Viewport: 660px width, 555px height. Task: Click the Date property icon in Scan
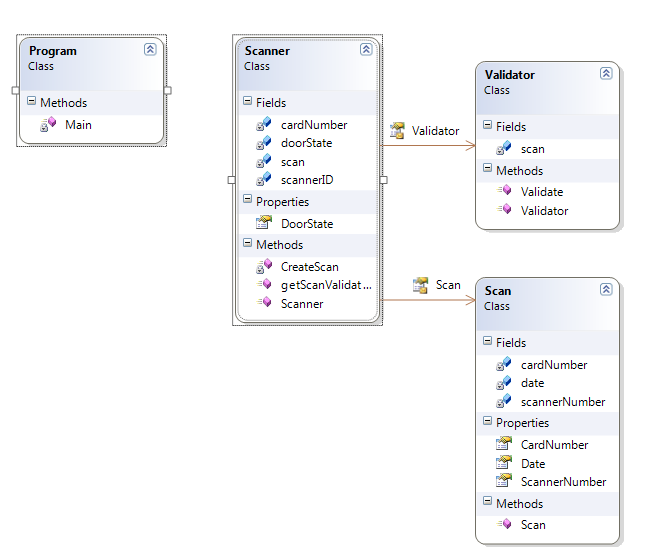click(x=503, y=462)
